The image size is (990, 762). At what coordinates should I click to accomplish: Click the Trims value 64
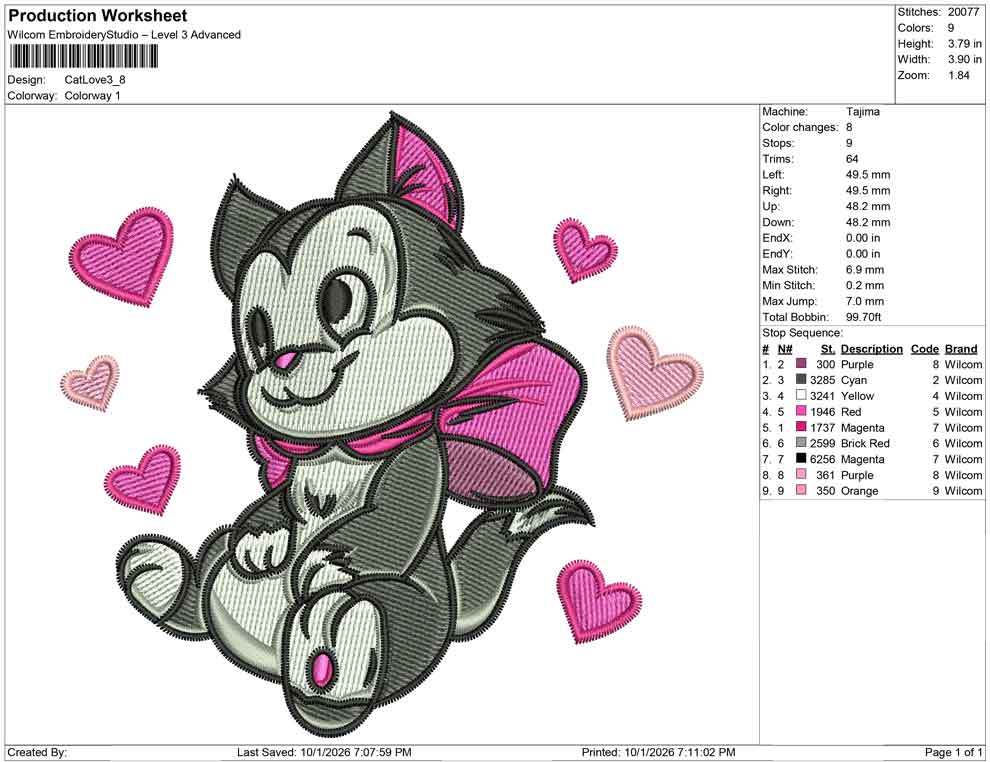(x=852, y=159)
